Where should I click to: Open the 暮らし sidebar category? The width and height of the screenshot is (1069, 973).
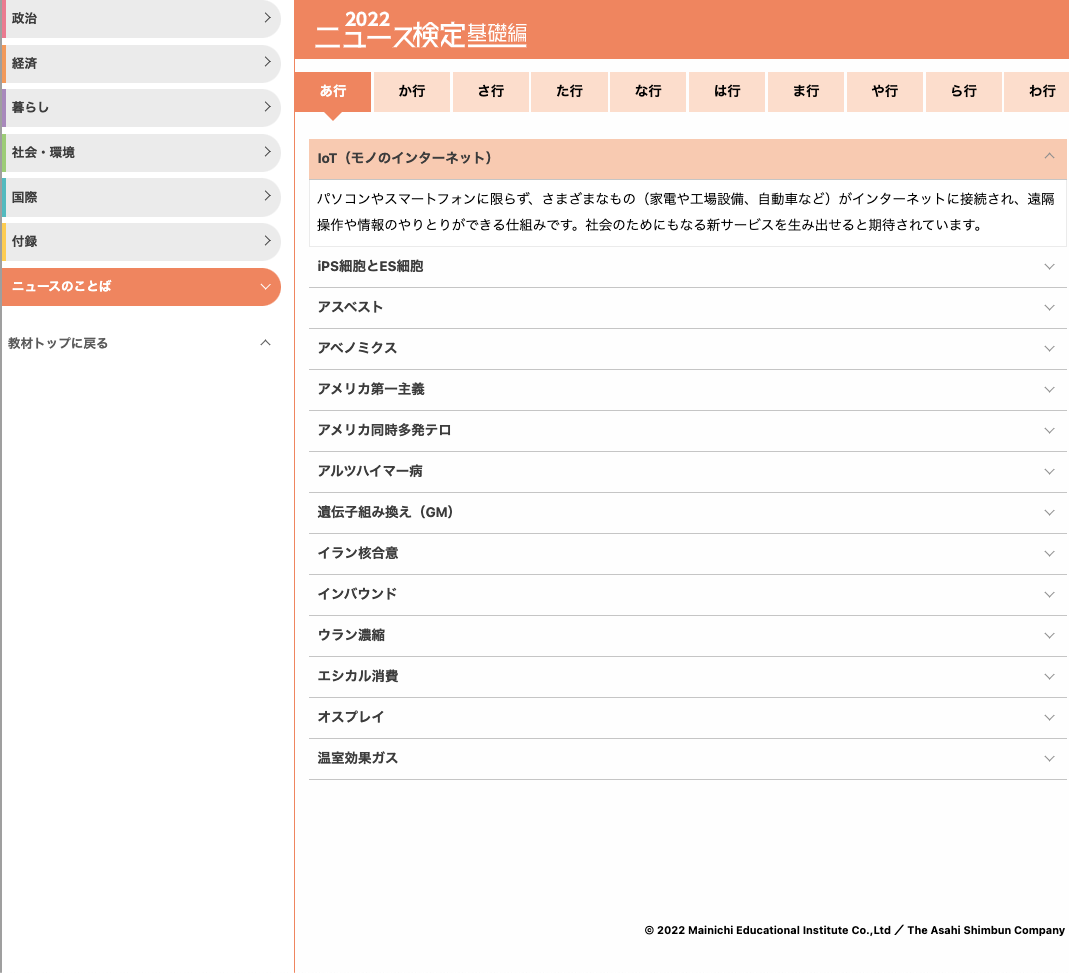click(141, 108)
